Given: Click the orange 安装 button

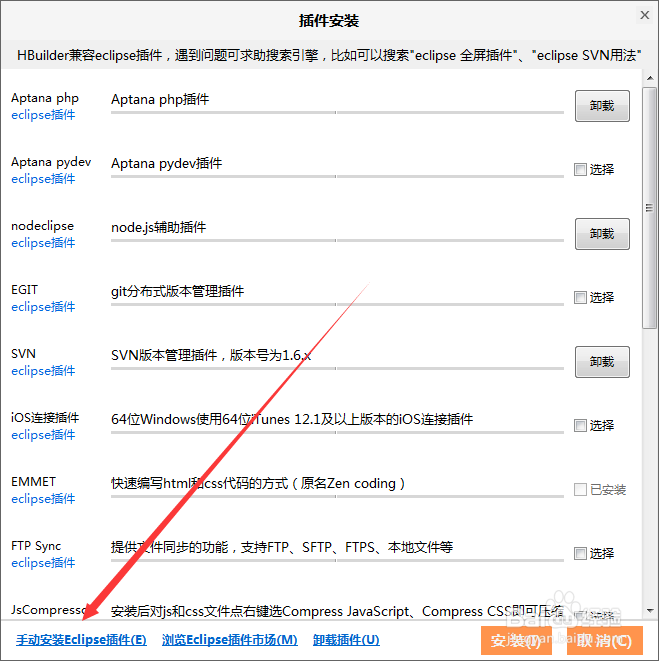Looking at the screenshot, I should click(516, 640).
